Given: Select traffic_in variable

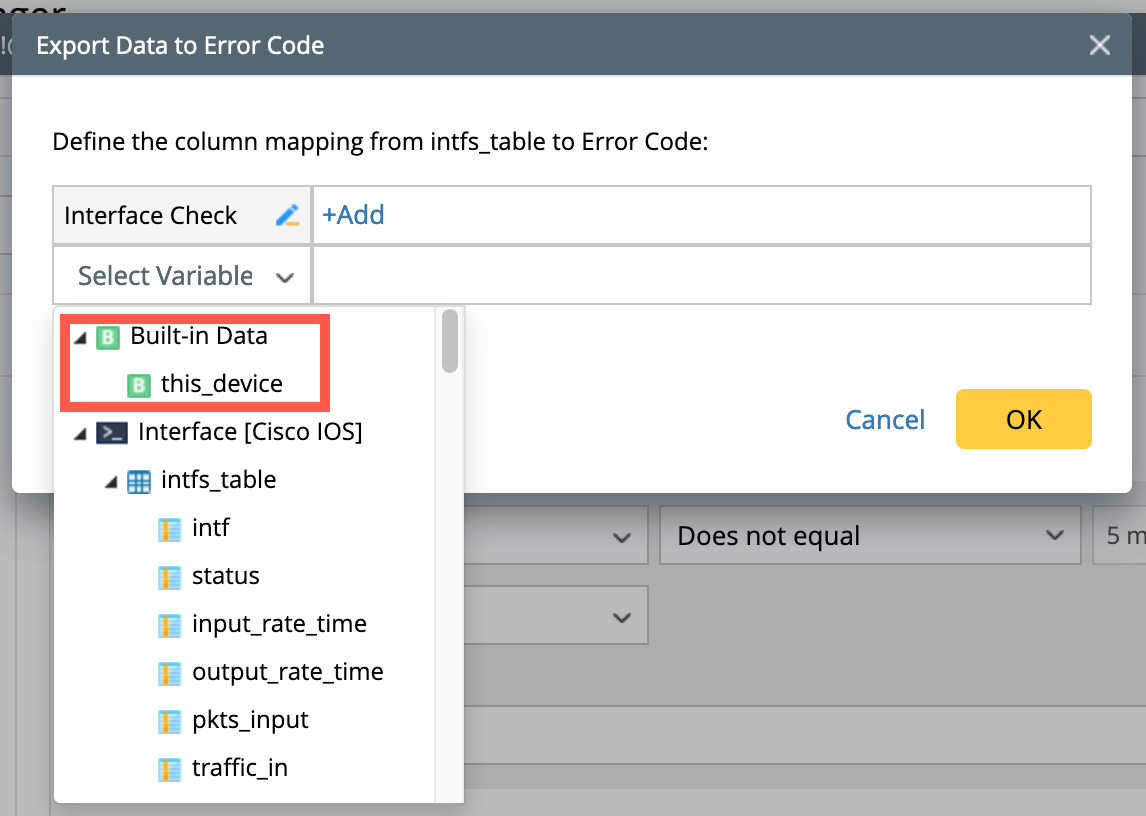Looking at the screenshot, I should point(240,768).
